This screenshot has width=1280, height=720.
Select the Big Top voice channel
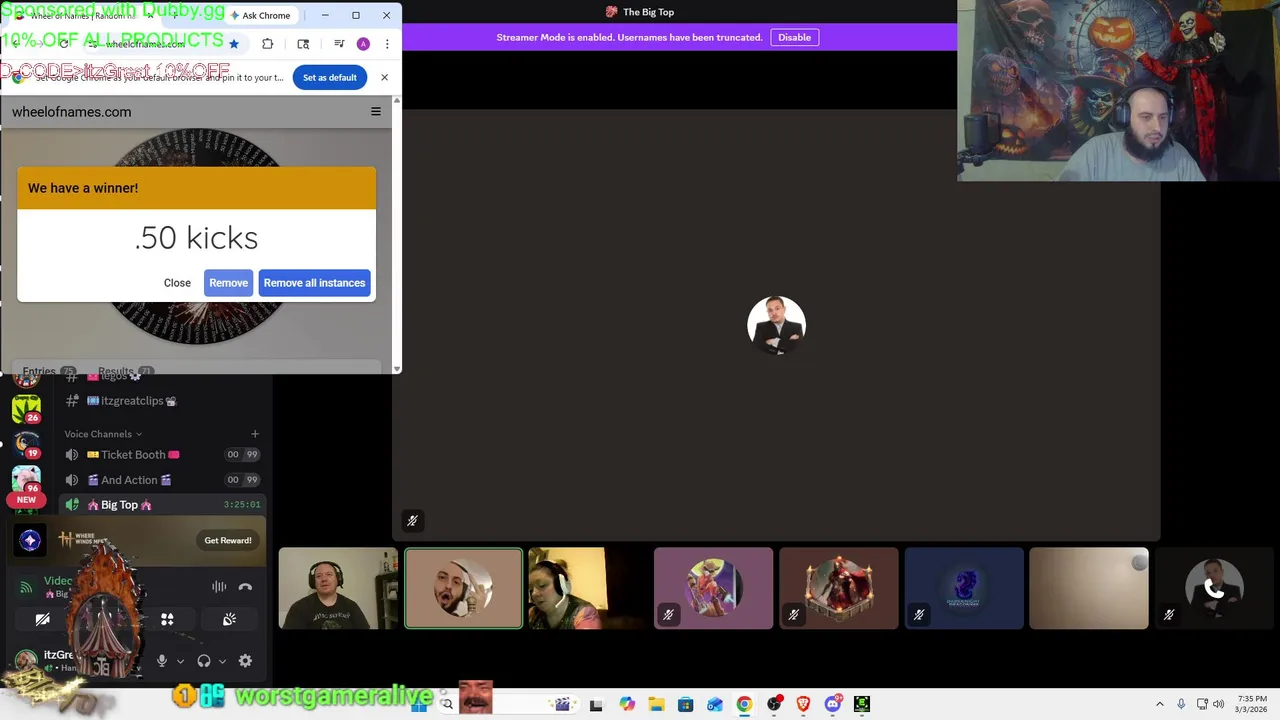[162, 505]
